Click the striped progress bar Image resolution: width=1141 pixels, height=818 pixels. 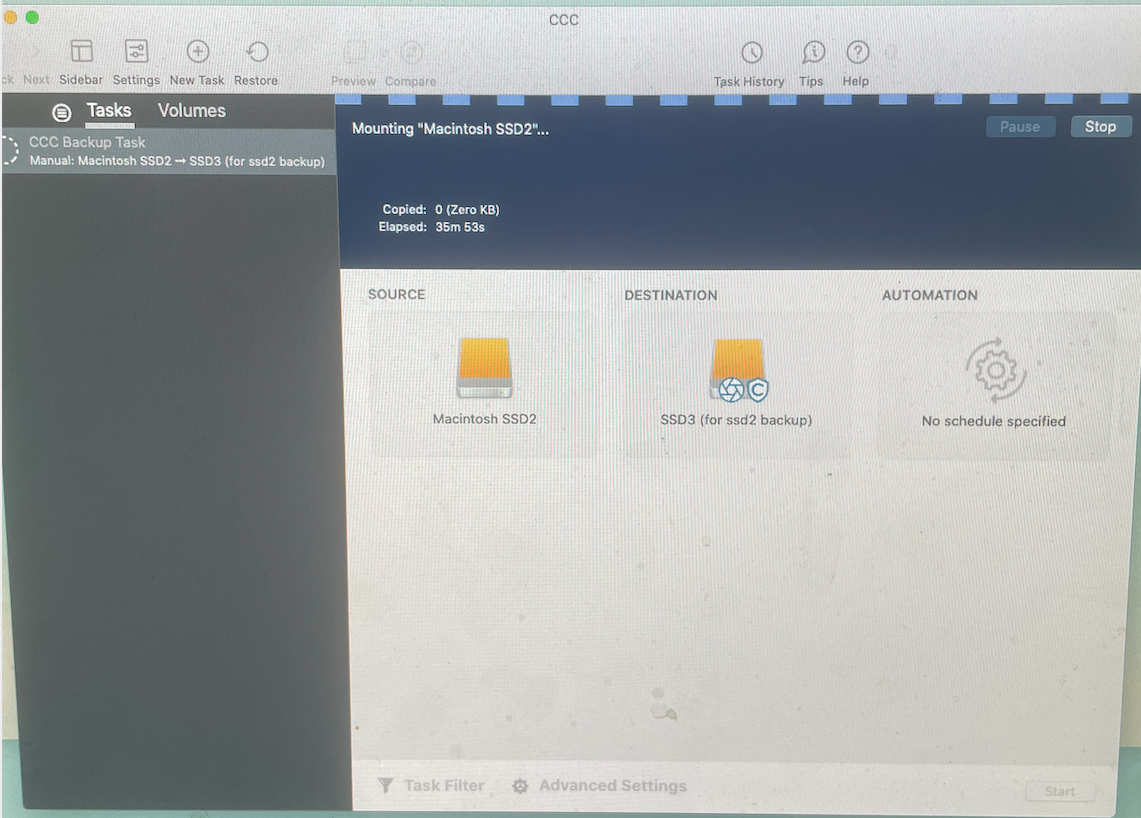point(737,99)
